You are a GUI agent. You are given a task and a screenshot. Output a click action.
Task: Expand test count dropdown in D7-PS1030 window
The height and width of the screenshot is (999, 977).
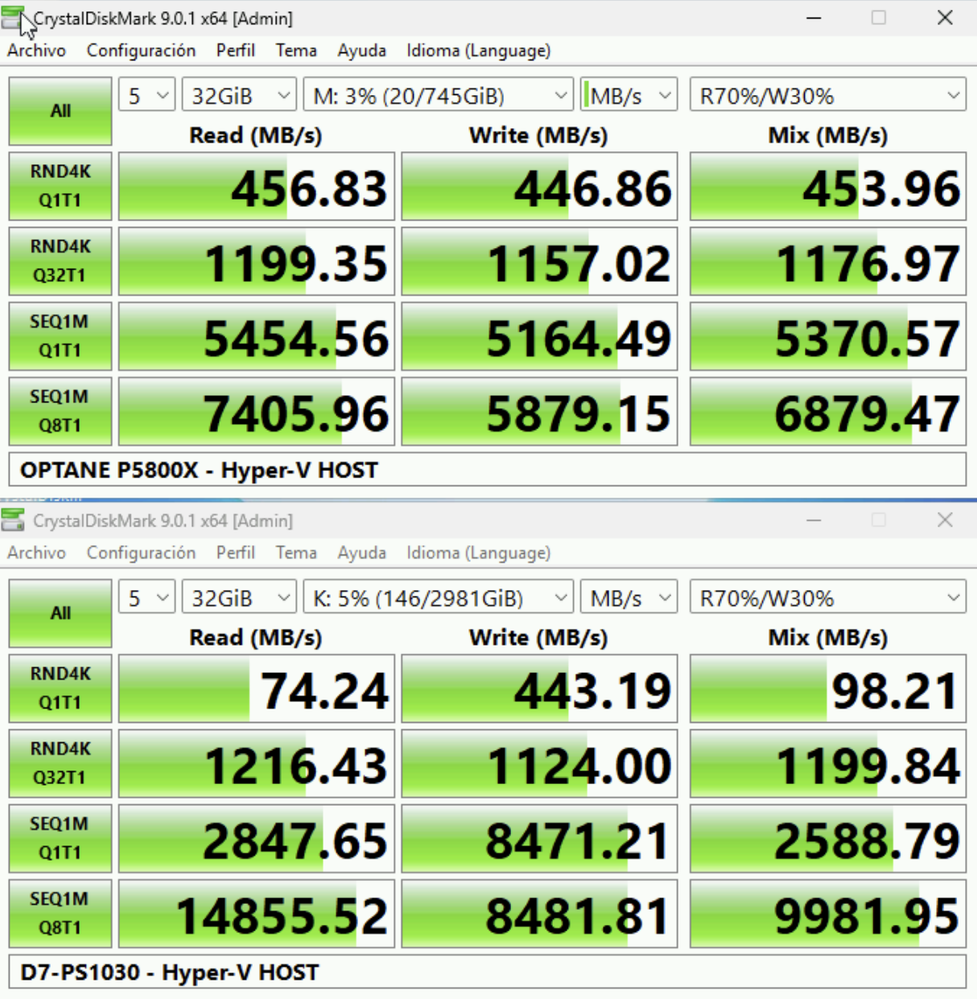pos(147,598)
